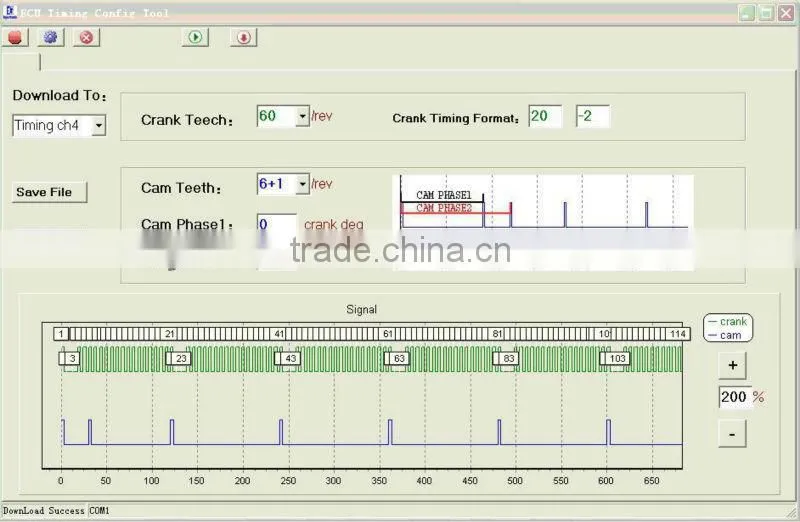The height and width of the screenshot is (522, 800).
Task: Open the Download To channel dropdown
Action: (x=99, y=126)
